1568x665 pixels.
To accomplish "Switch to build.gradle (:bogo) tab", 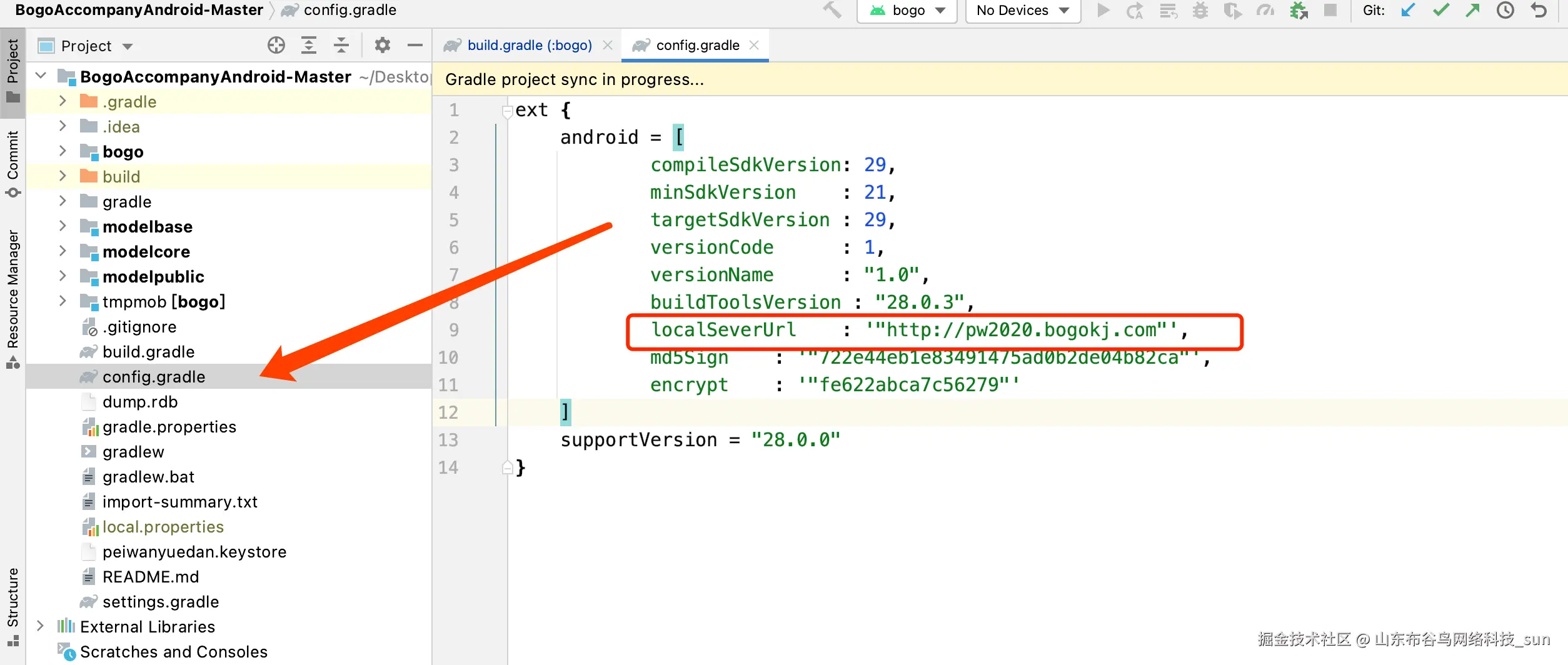I will click(530, 45).
